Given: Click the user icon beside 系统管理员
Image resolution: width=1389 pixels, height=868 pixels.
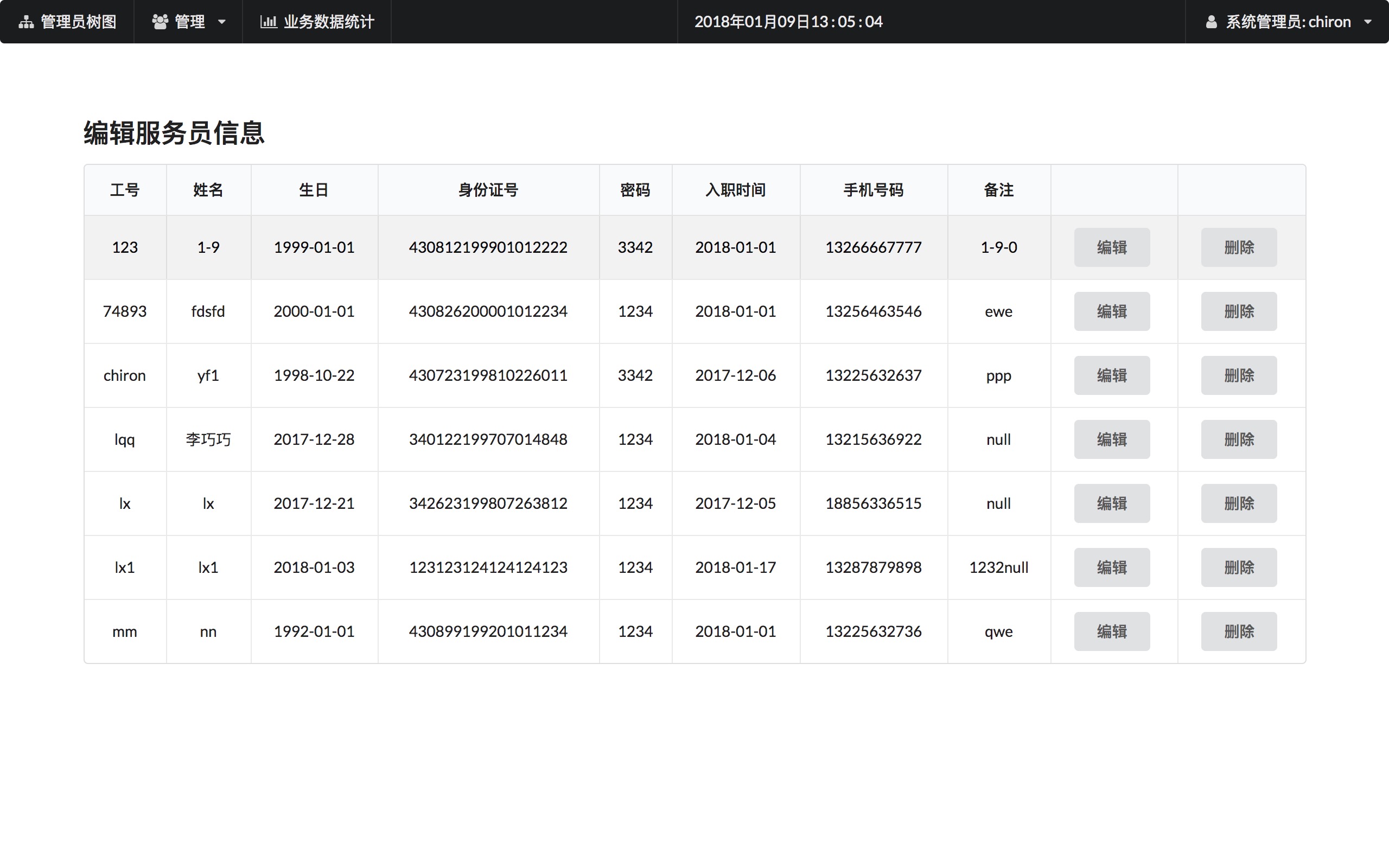Looking at the screenshot, I should (1211, 22).
